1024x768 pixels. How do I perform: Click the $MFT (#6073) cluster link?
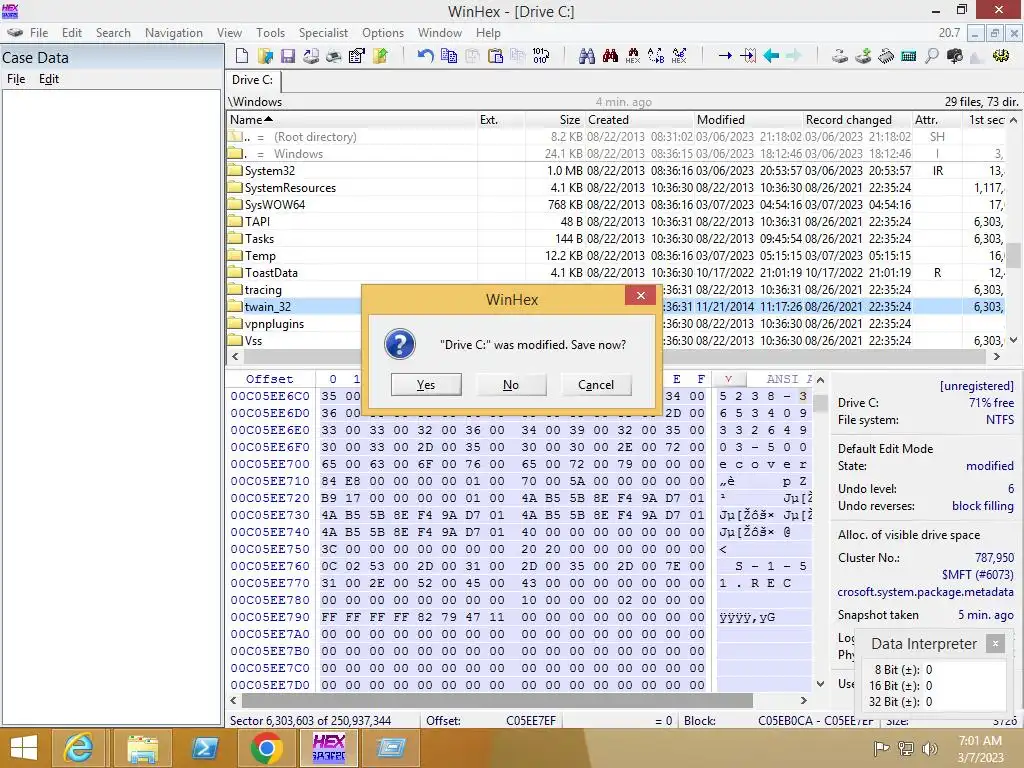978,574
